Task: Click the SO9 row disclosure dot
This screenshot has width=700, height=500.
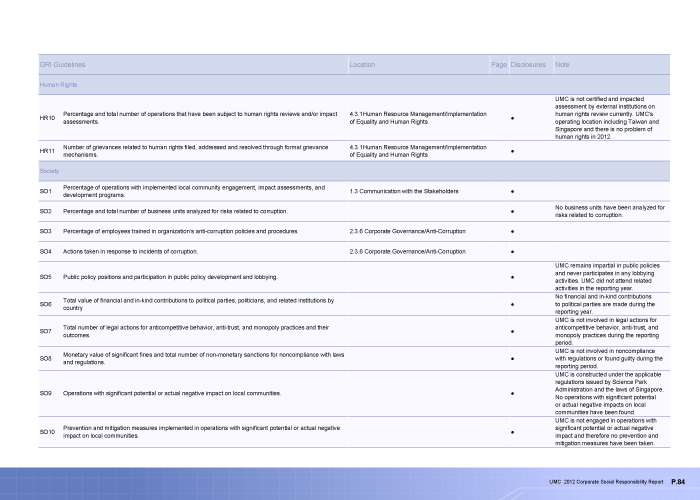Action: click(512, 393)
